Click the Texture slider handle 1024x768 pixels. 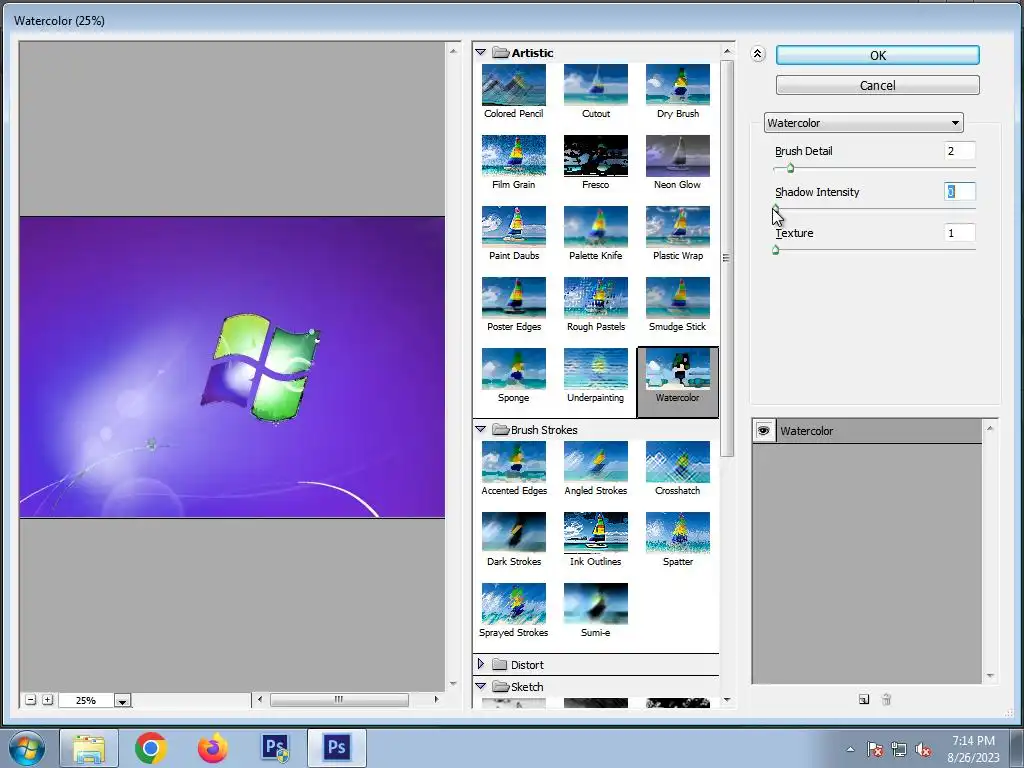tap(776, 250)
